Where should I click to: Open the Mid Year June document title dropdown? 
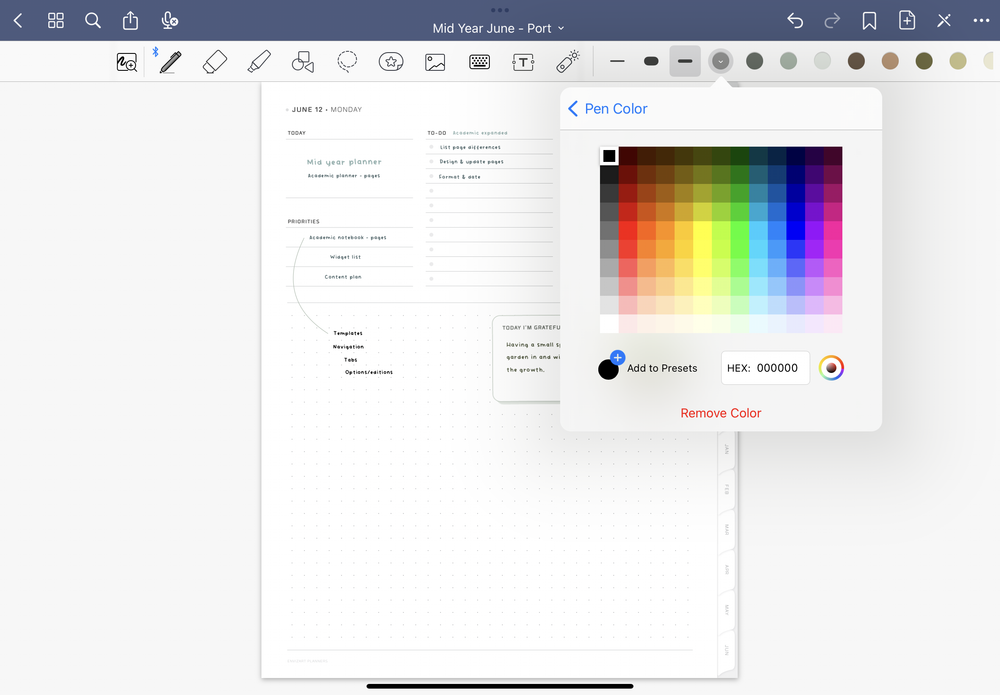tap(498, 28)
